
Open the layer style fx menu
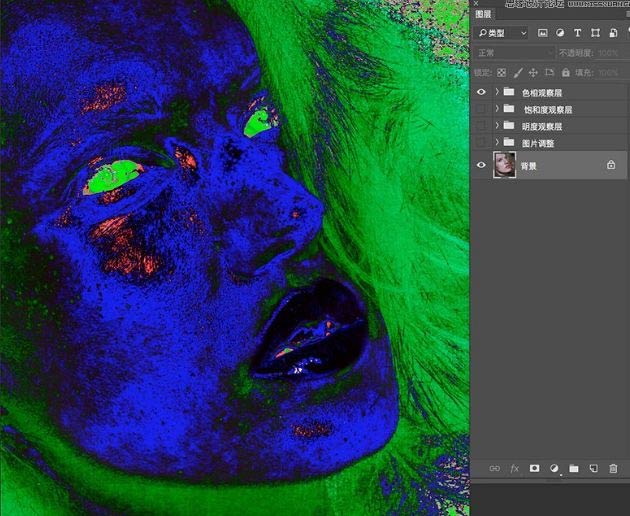tap(515, 468)
